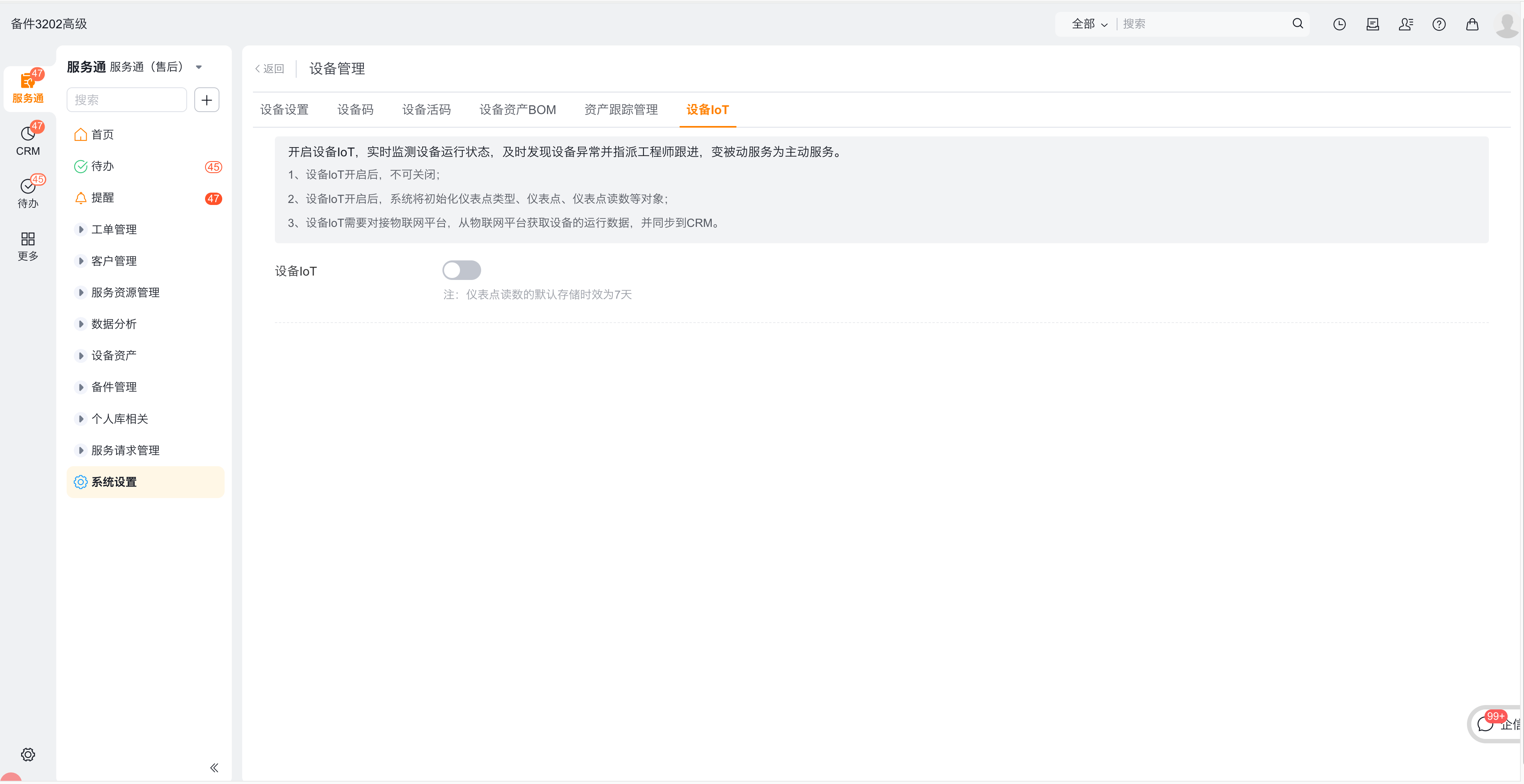Switch to the 资产跟踪管理 tab
The image size is (1524, 784).
[621, 109]
